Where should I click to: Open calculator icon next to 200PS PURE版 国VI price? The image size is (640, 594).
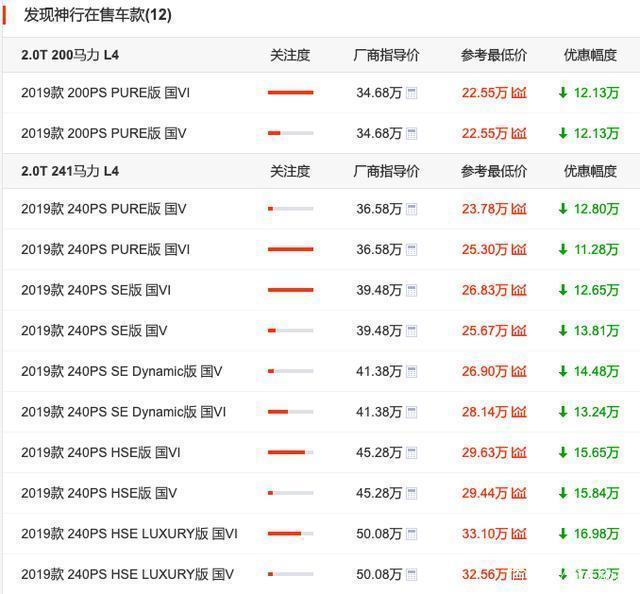411,93
